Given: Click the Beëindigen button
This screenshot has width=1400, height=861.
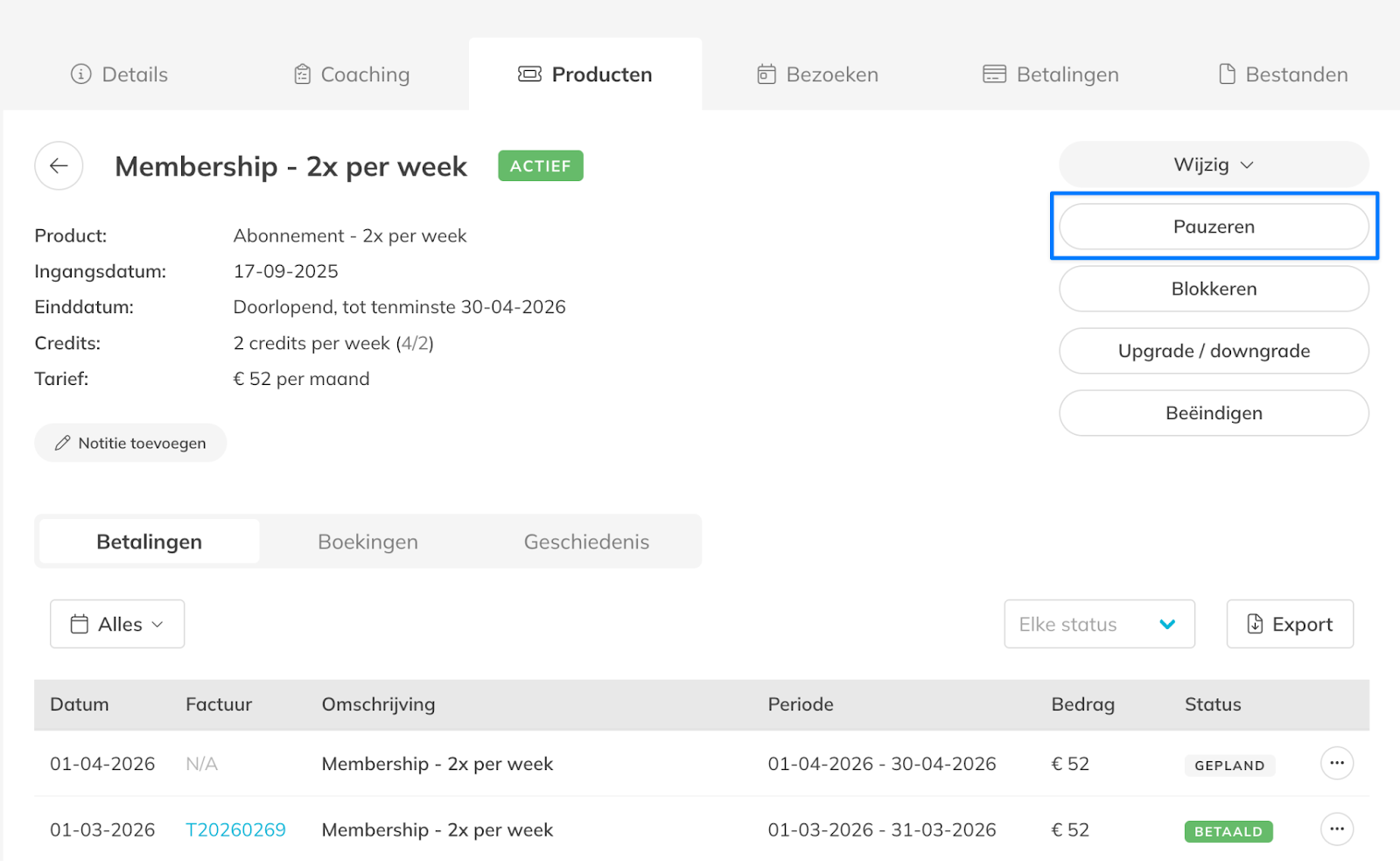Looking at the screenshot, I should [1214, 413].
